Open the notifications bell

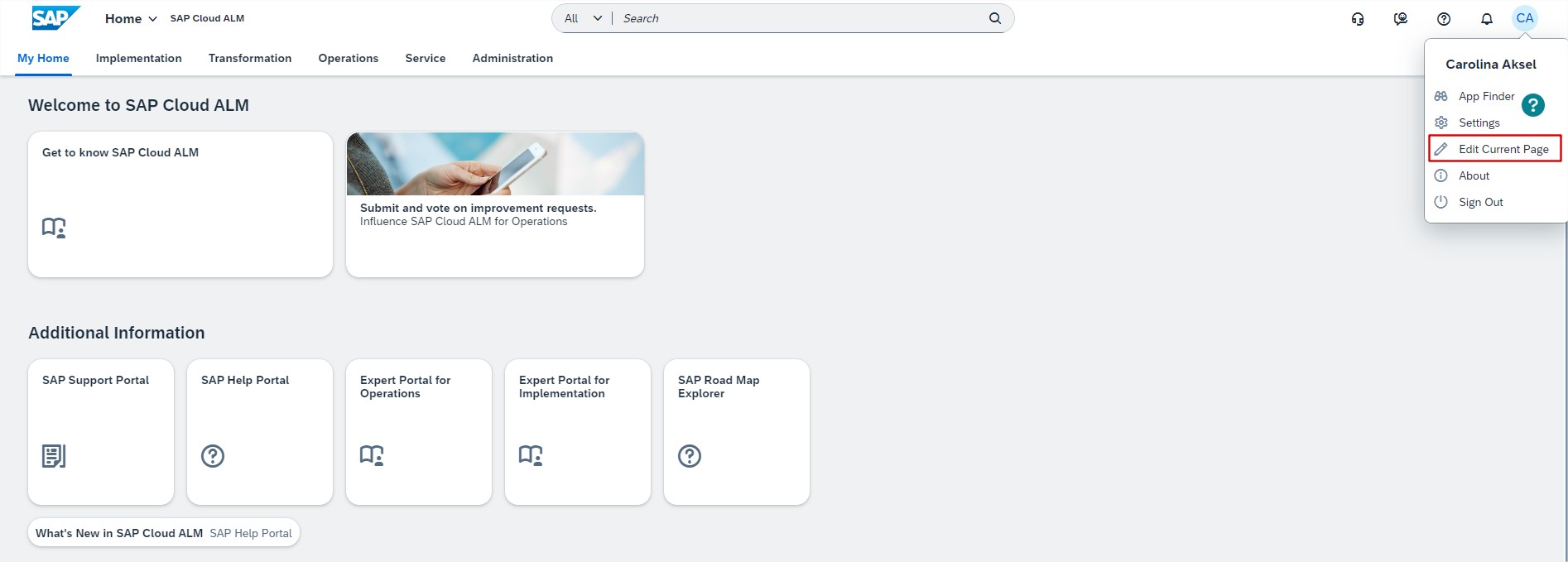point(1487,18)
